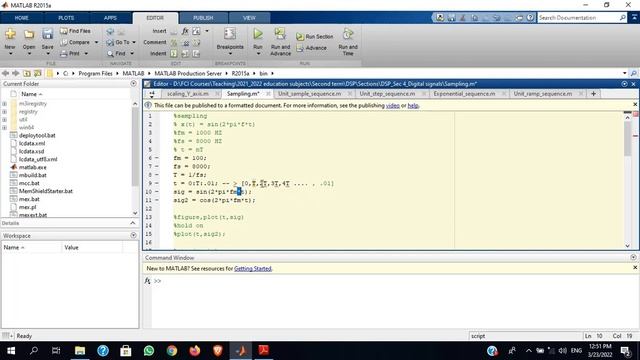Click the editor vertical scrollbar
Viewport: 640px width, 360px height.
(627, 139)
